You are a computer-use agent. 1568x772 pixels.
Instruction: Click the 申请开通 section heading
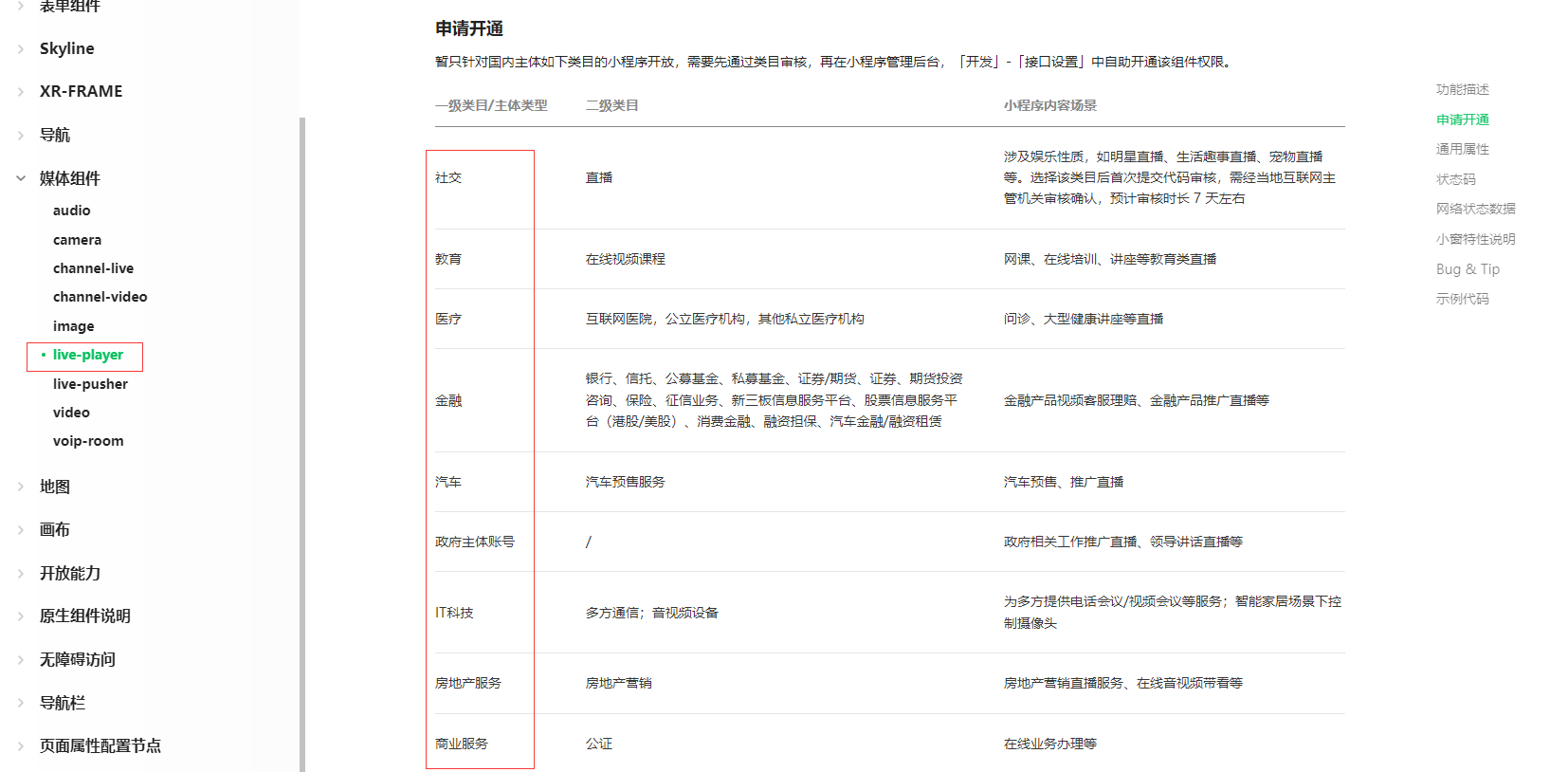[469, 28]
